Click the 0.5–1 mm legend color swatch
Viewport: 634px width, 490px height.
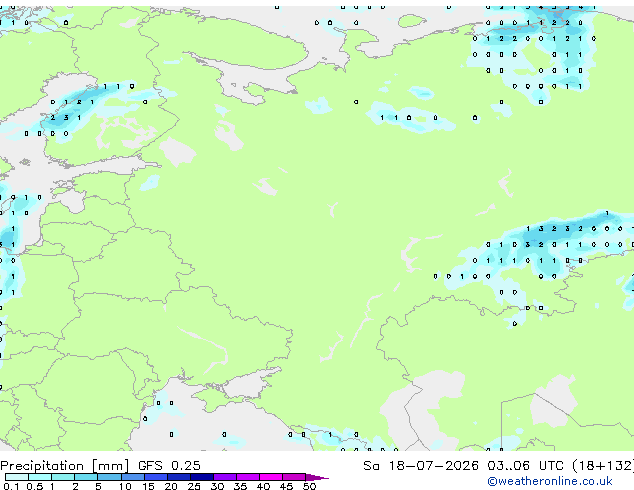click(40, 477)
